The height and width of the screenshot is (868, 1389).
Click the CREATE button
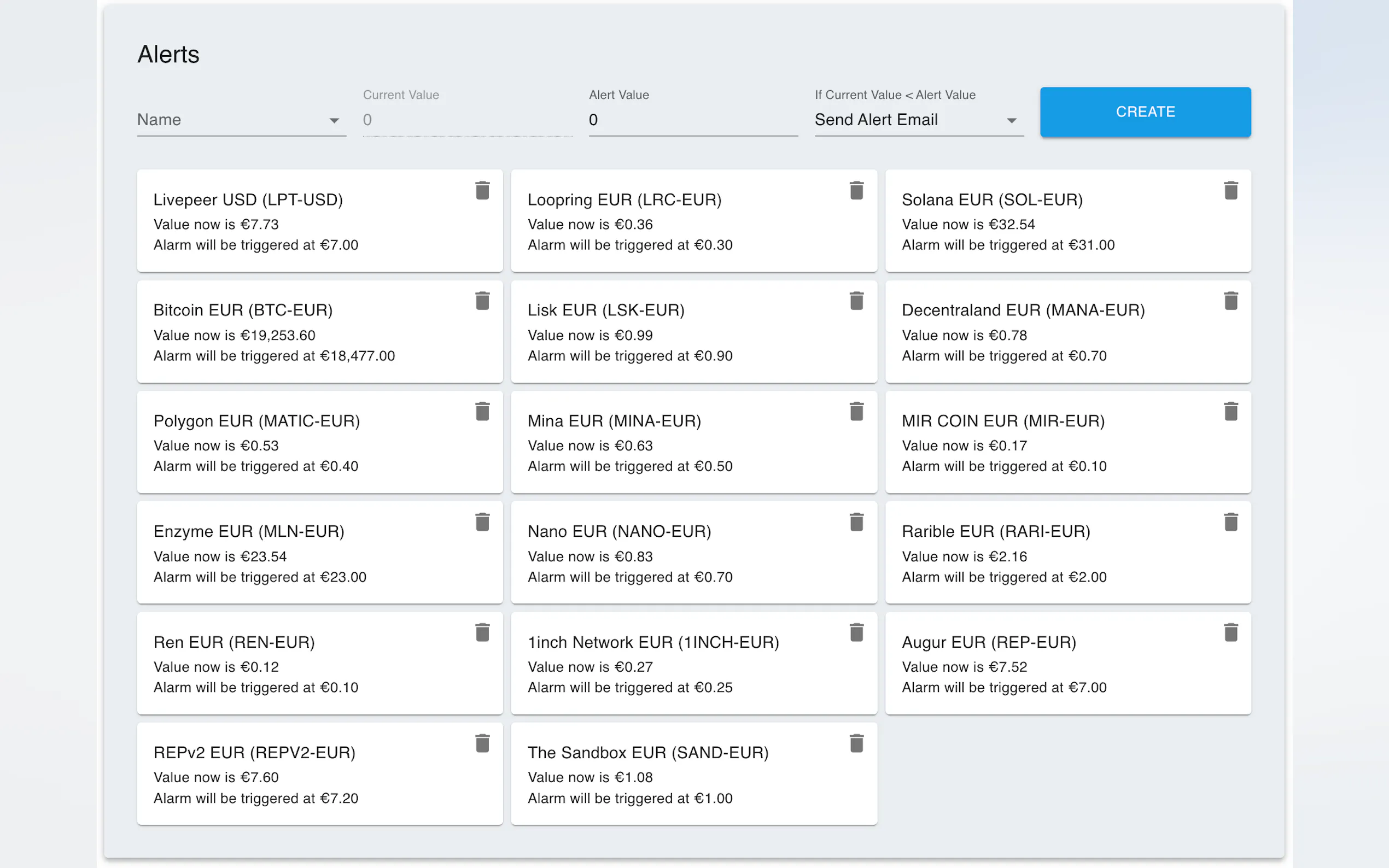click(1145, 112)
